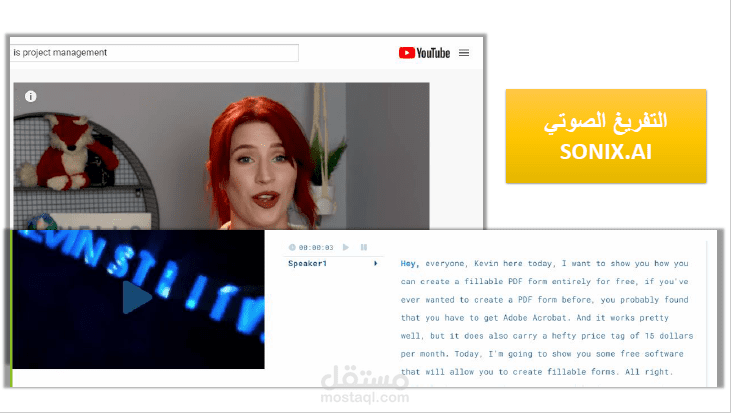Click the transcript line starting 'that will allow you'

[x=537, y=372]
